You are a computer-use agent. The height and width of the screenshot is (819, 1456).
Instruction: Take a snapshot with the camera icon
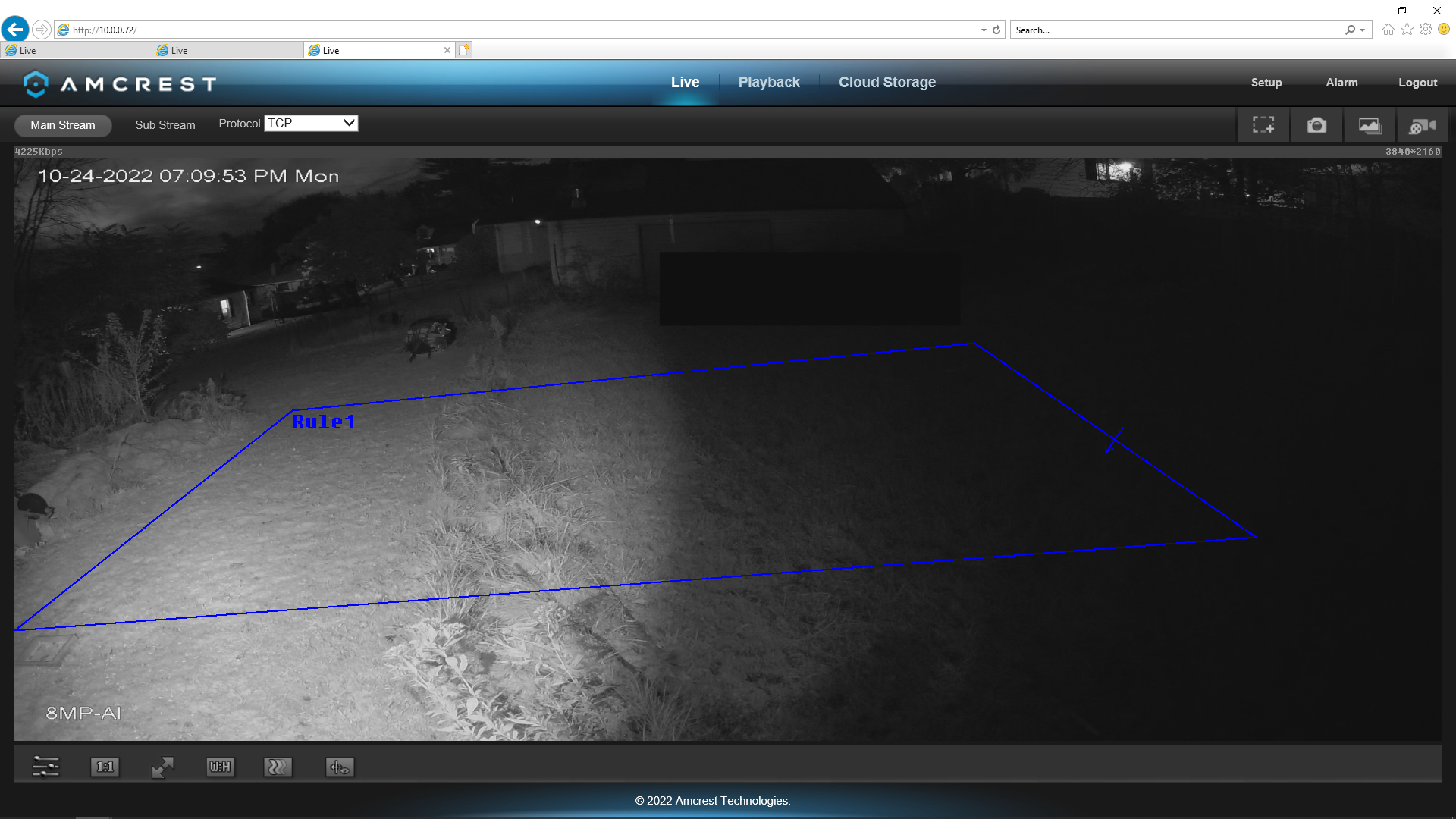[1316, 125]
